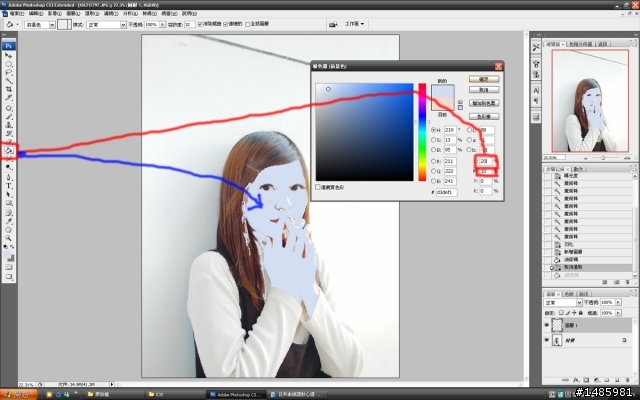Hide the background (背景) layer eye icon
The height and width of the screenshot is (400, 640).
pos(547,340)
